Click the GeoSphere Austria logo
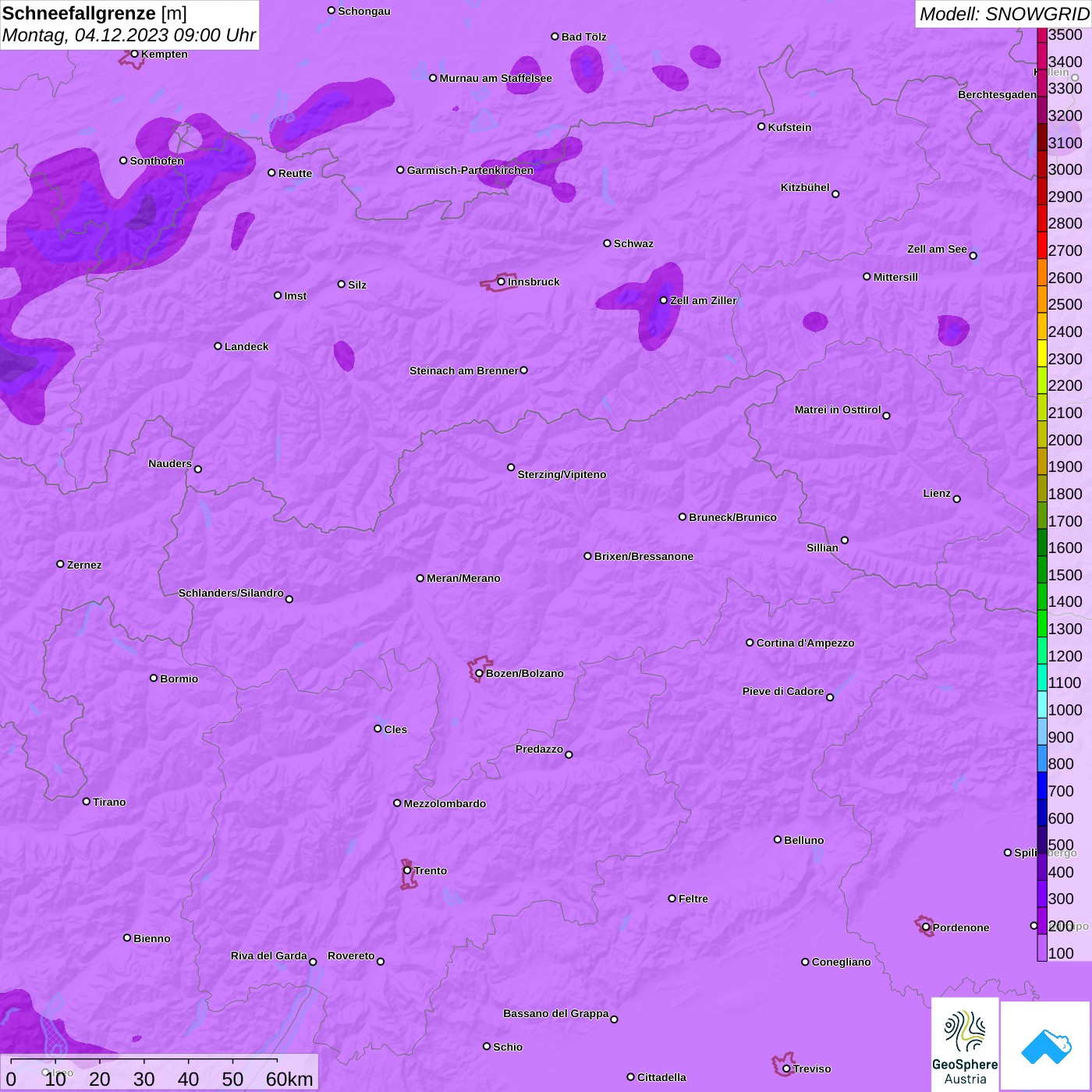The width and height of the screenshot is (1092, 1092). click(965, 1044)
